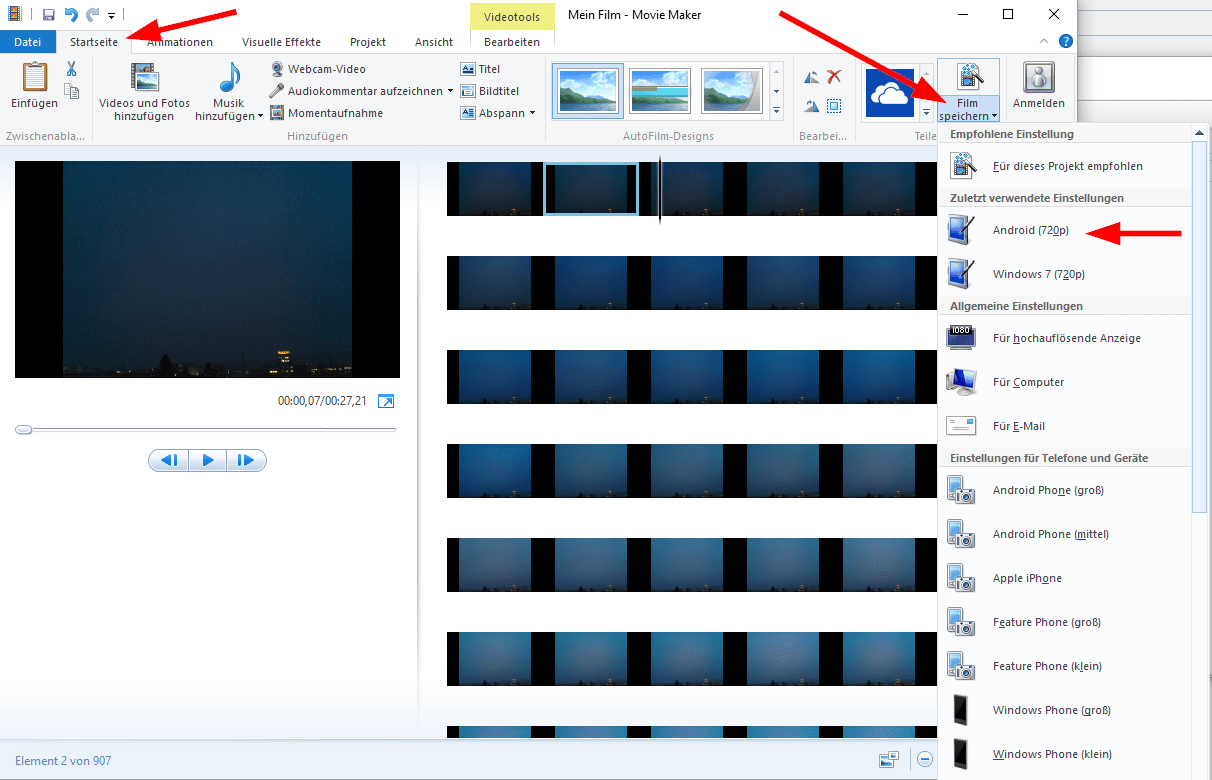Select the highlighted second storyboard clip
1212x780 pixels.
click(x=591, y=188)
